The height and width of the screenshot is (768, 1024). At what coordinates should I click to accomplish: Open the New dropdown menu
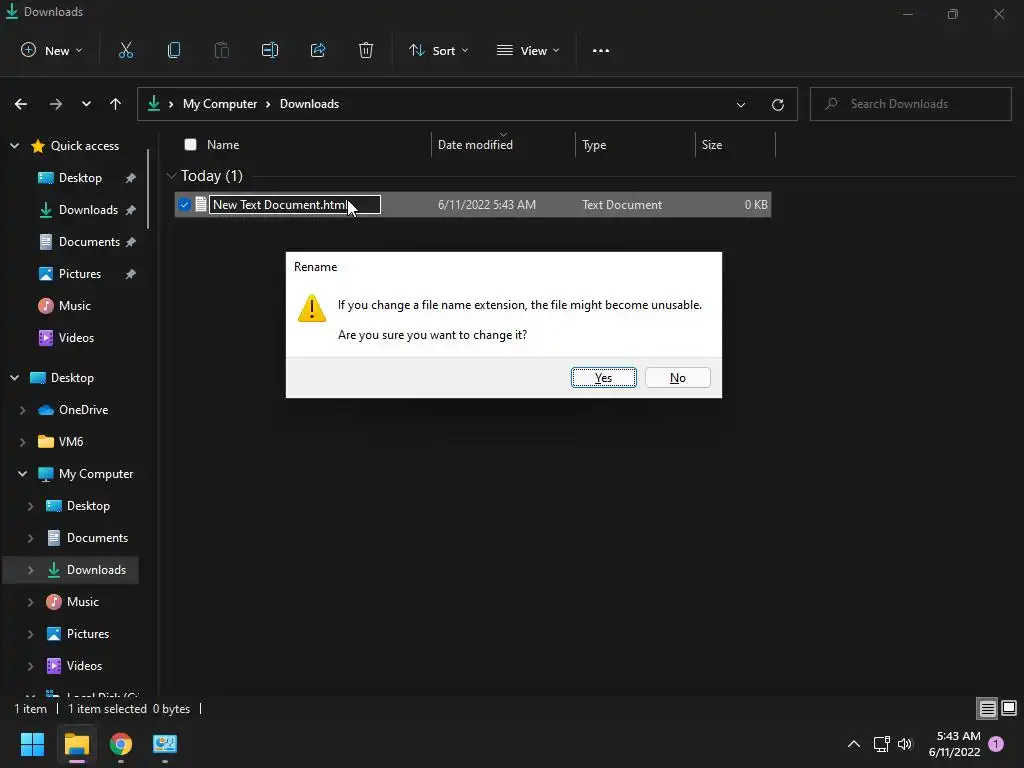[x=52, y=50]
